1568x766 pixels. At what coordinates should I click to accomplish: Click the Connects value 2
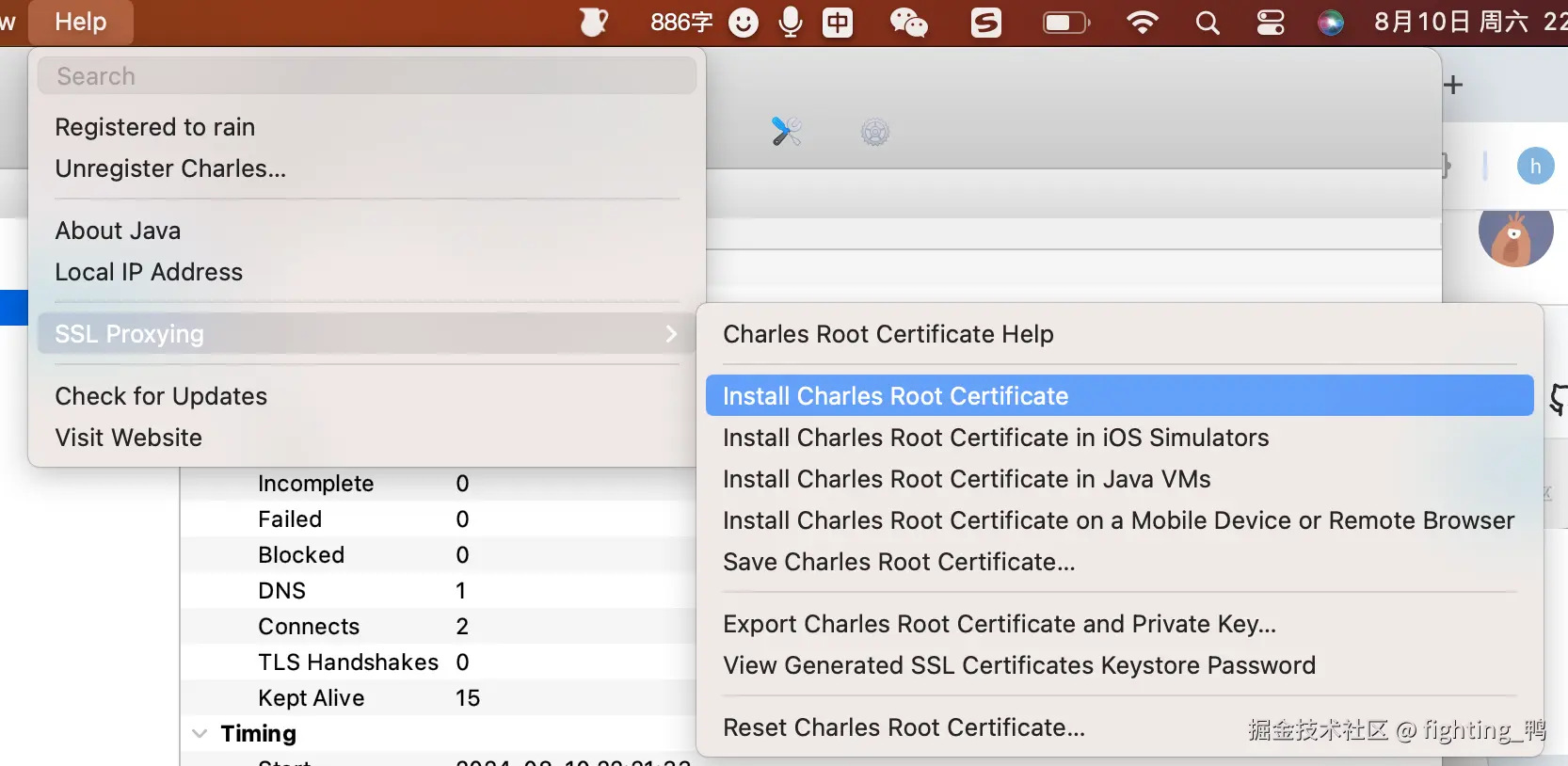tap(462, 627)
